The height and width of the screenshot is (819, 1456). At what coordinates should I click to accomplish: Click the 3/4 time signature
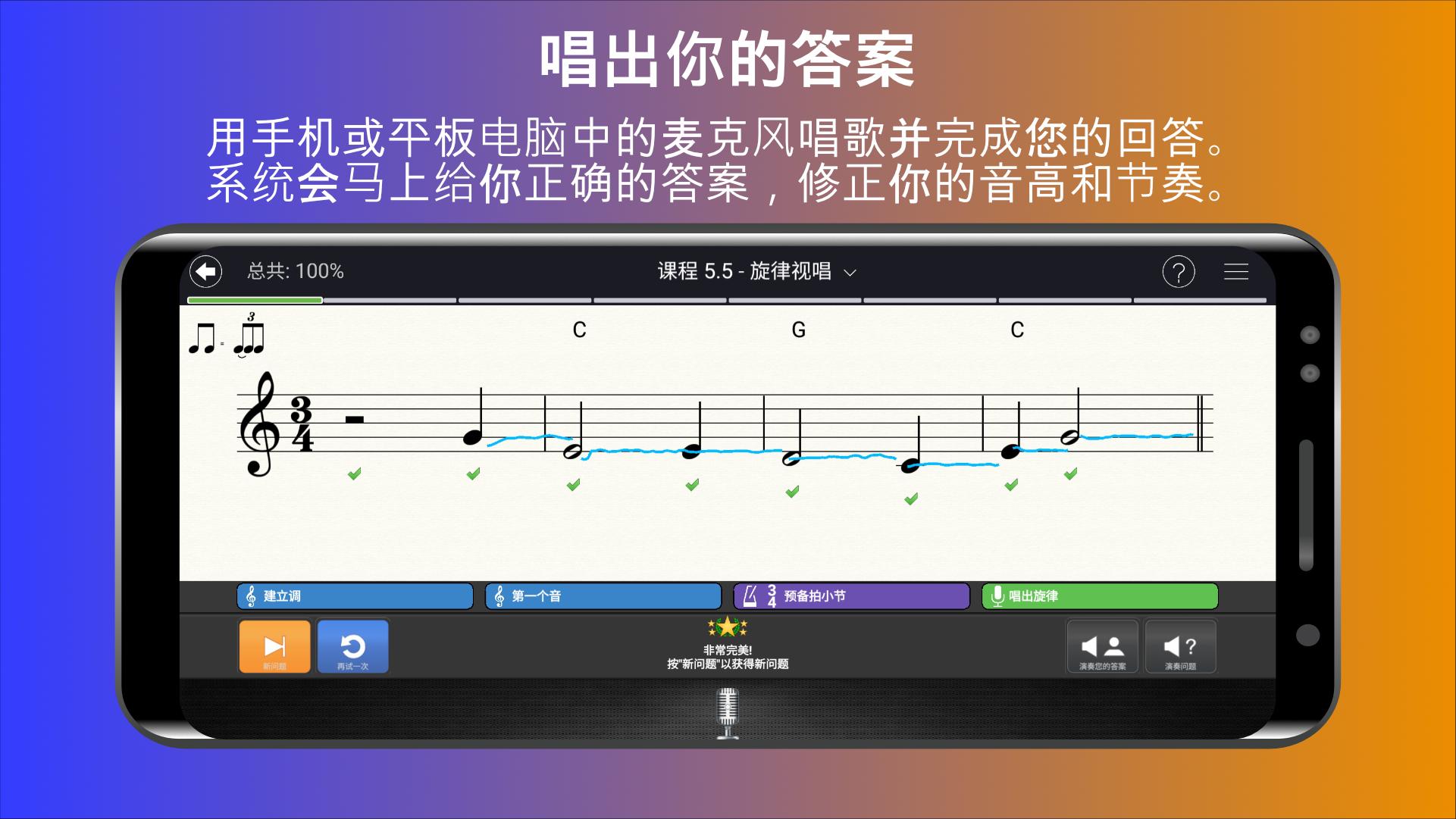point(302,424)
